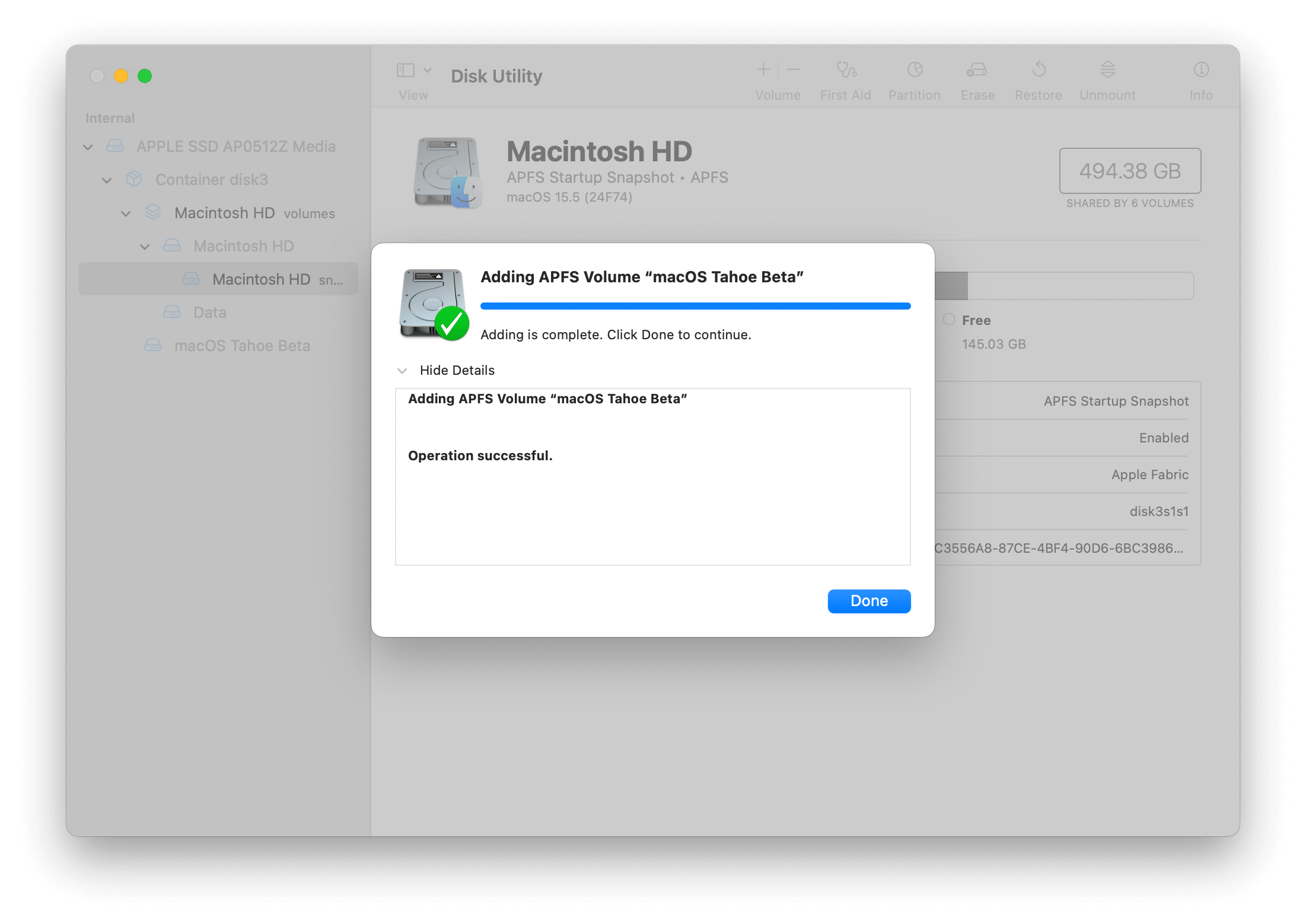Image resolution: width=1306 pixels, height=924 pixels.
Task: Click the Restore arrow icon
Action: pyautogui.click(x=1039, y=70)
